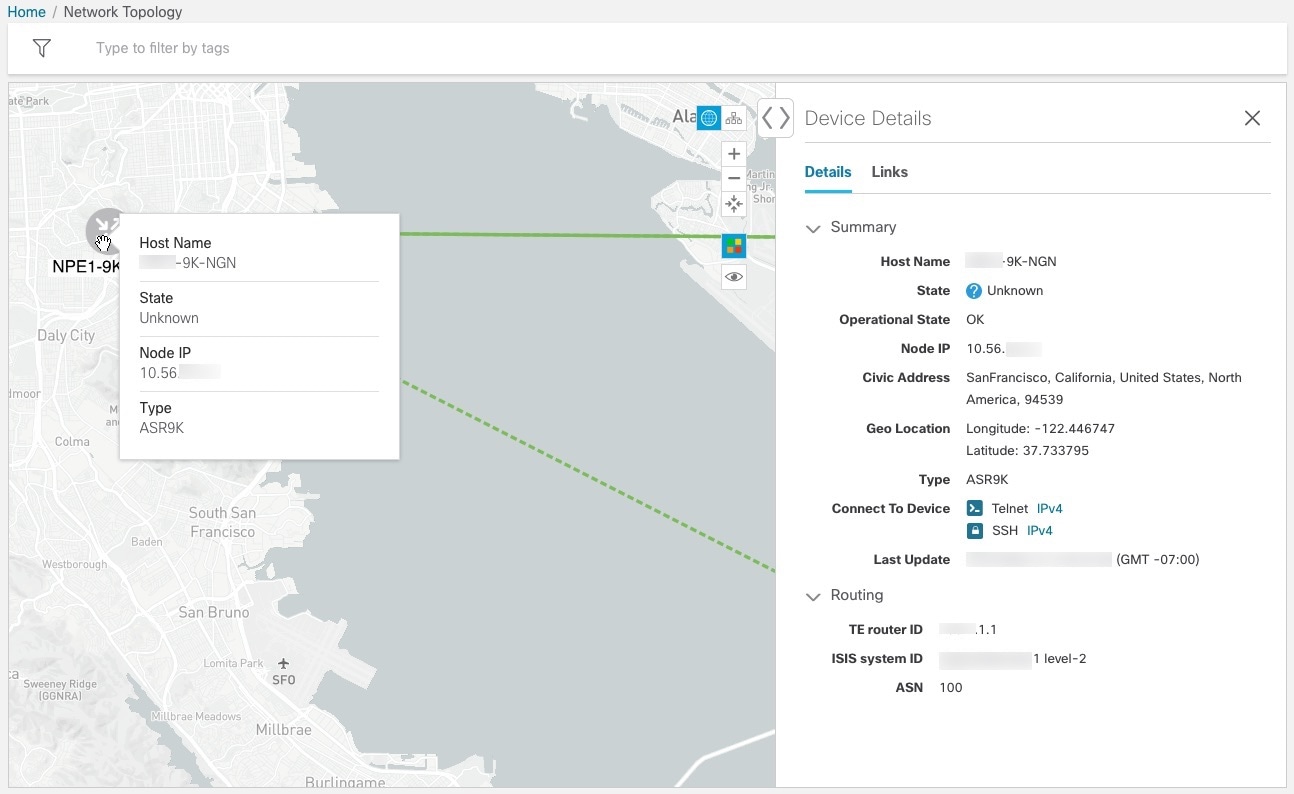
Task: Click the Telnet terminal icon
Action: click(974, 509)
